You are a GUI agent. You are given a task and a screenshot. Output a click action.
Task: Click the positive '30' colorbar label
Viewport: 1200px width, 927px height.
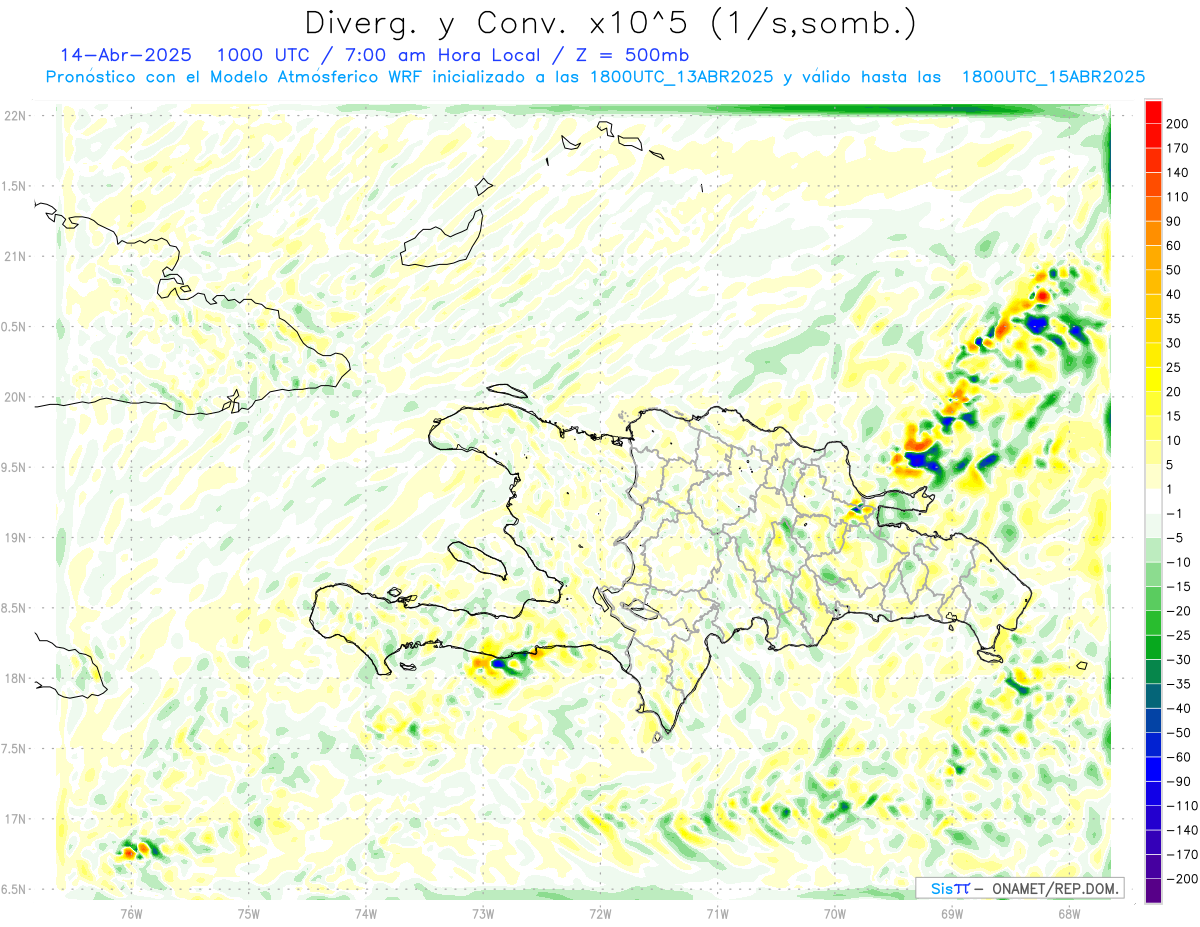1174,343
